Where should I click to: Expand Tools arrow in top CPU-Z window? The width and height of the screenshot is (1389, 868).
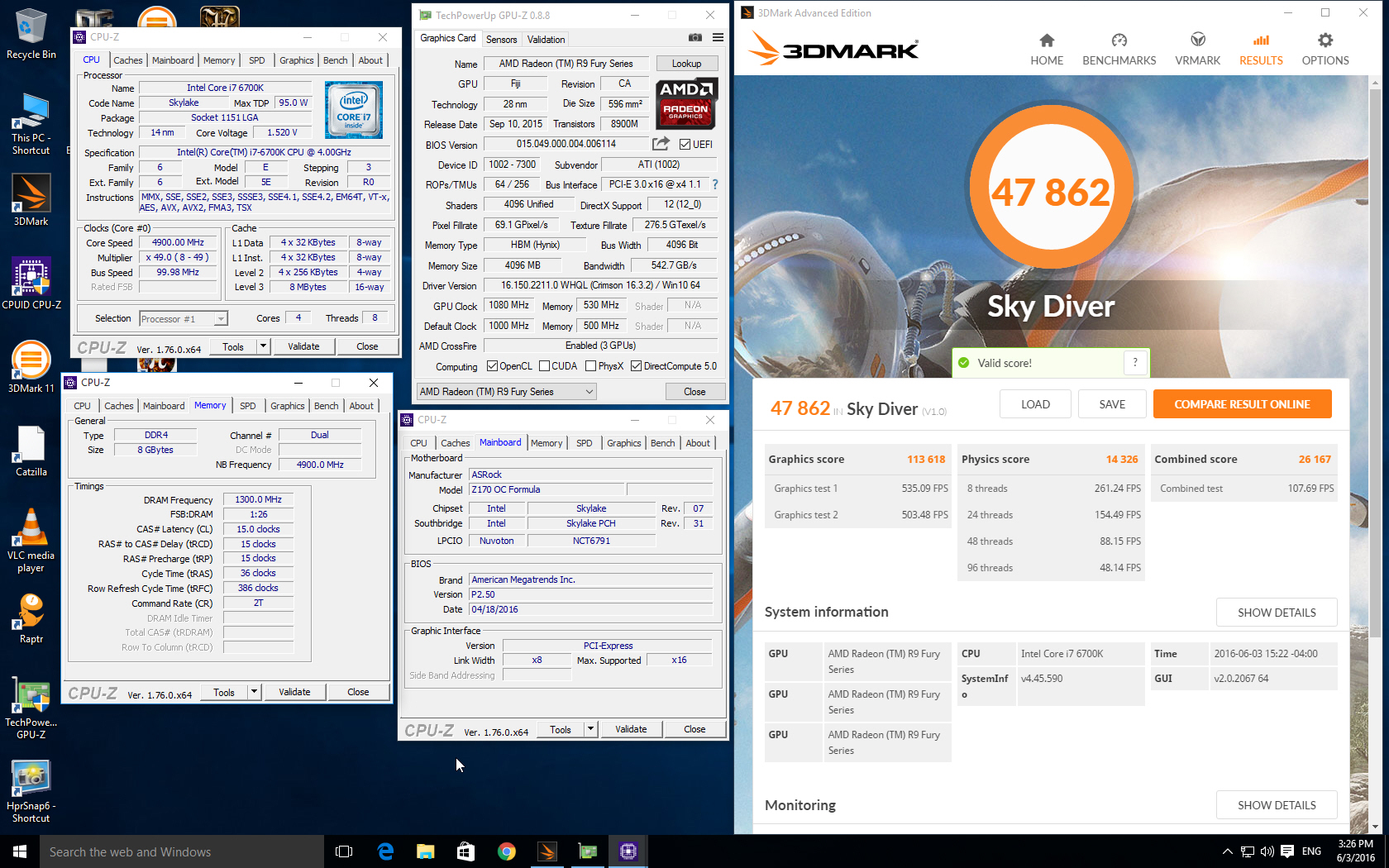coord(263,346)
